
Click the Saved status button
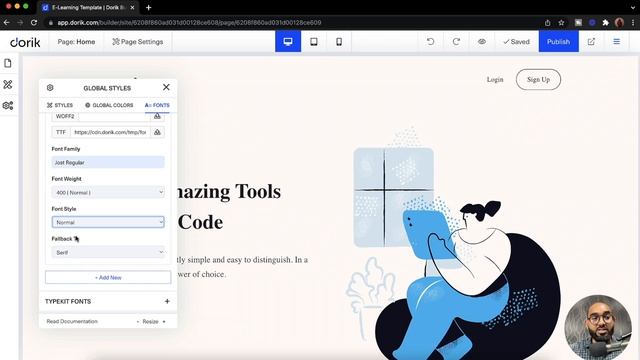tap(516, 42)
